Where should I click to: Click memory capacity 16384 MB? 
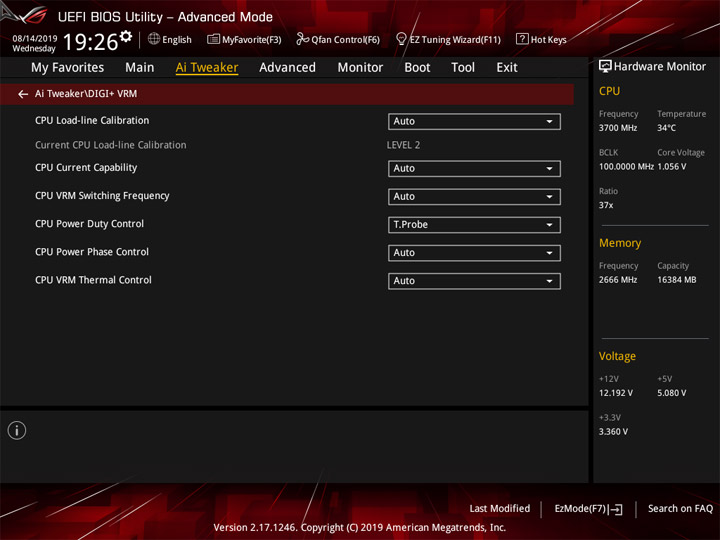click(676, 280)
